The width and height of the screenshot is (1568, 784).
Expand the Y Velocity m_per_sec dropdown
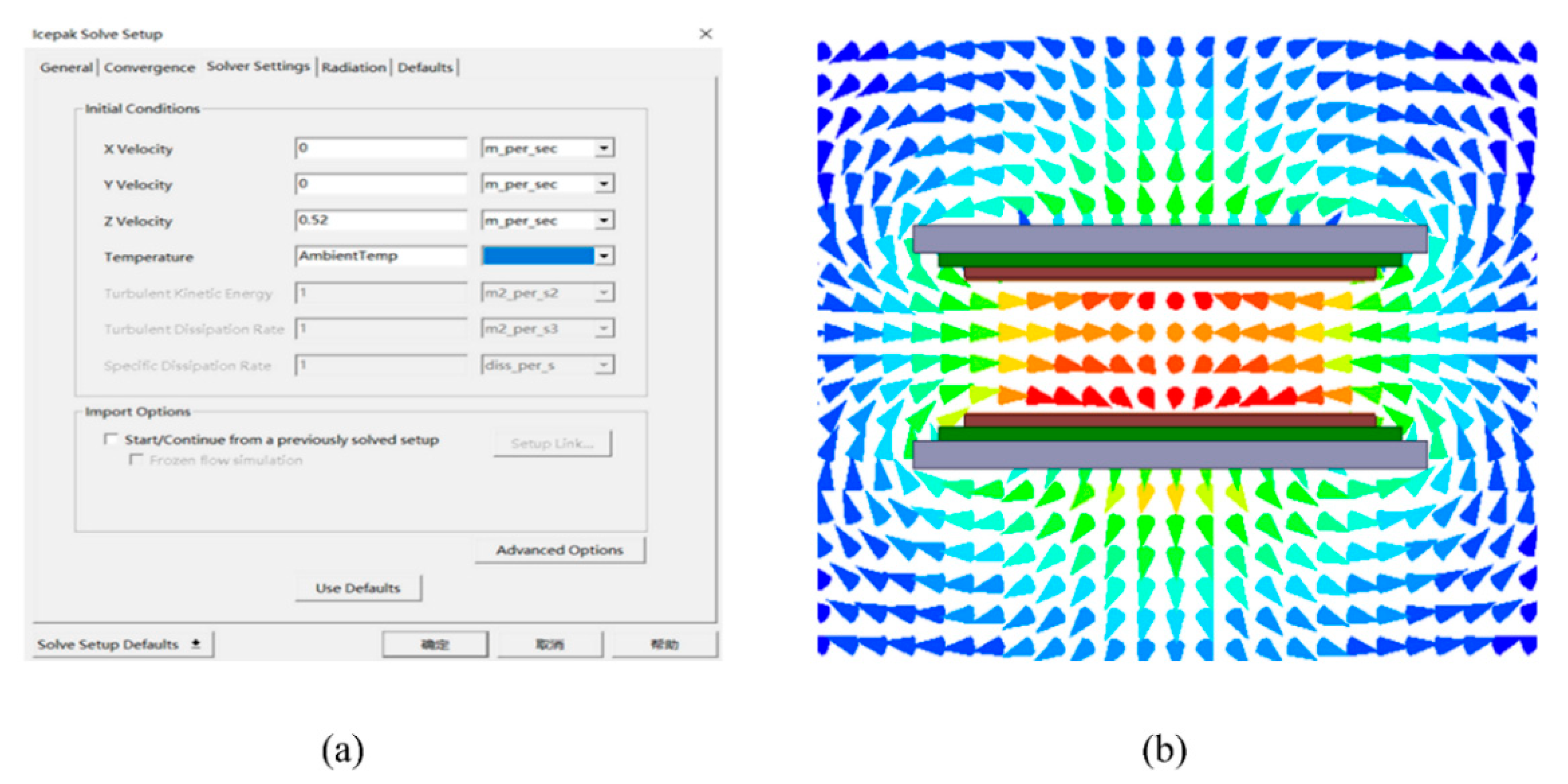(603, 184)
